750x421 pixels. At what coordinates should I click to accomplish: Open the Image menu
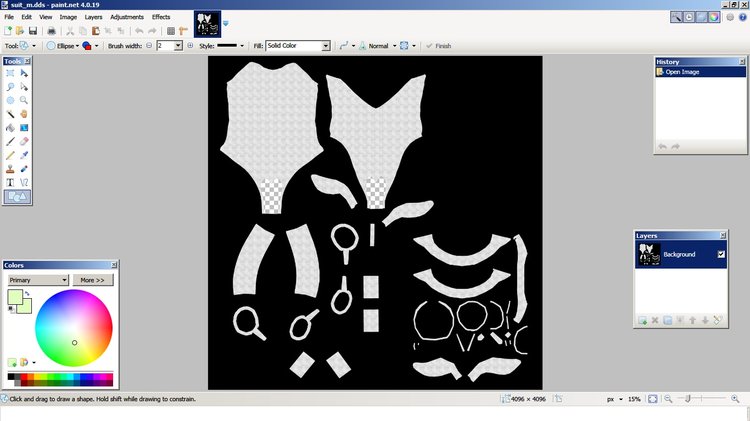(68, 17)
